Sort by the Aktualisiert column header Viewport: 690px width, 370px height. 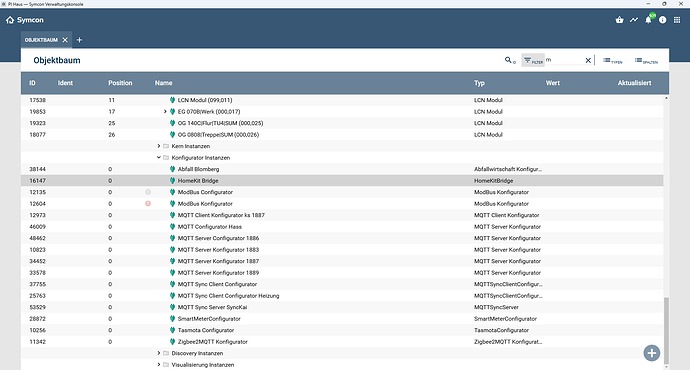[634, 83]
